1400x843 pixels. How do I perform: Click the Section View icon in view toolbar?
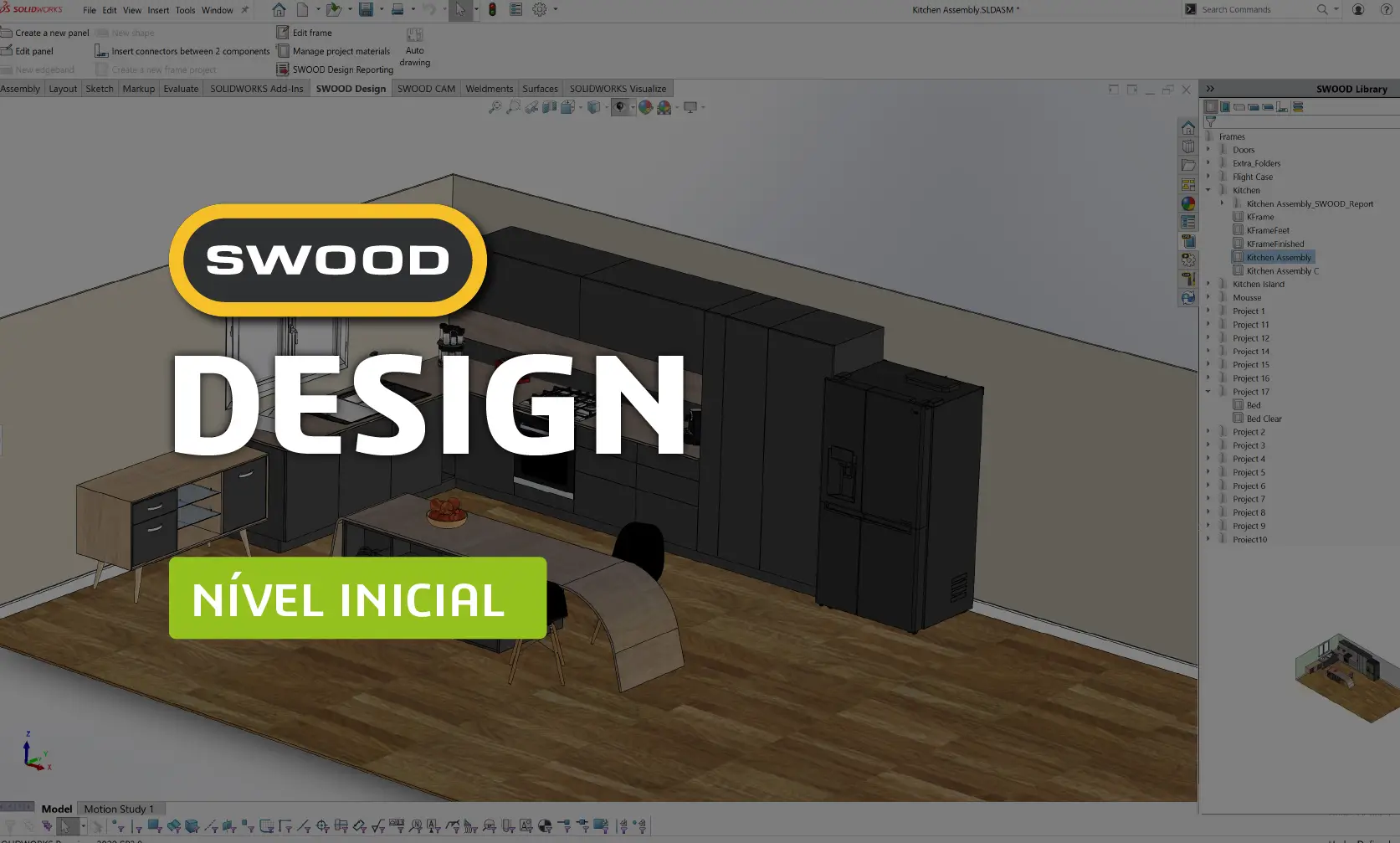pyautogui.click(x=549, y=107)
